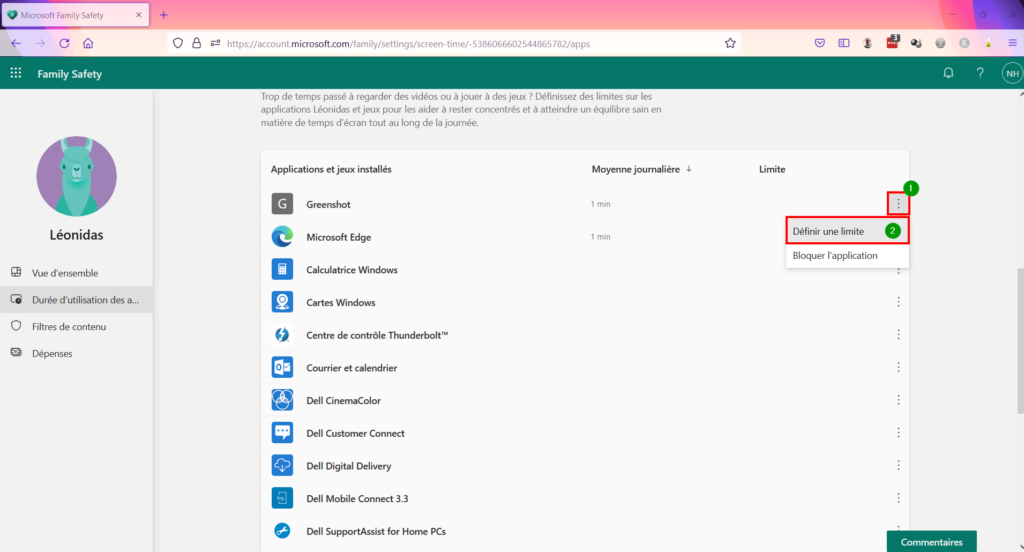Viewport: 1024px width, 552px height.
Task: Open the tracking protection shield icon
Action: 178,43
